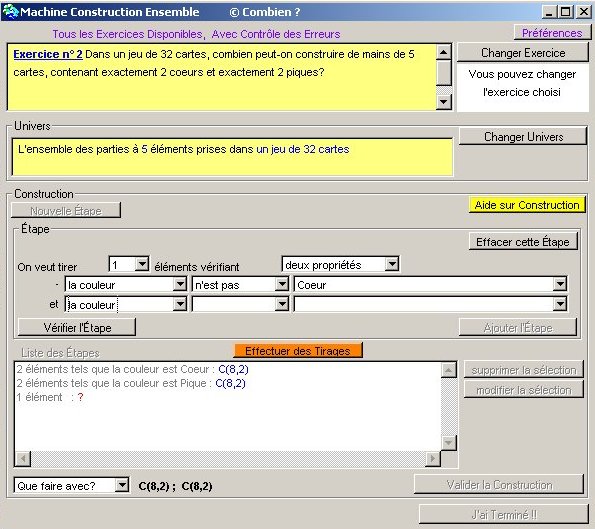Click the exercise text scroll down arrow
Screen dimensions: 595x529
[444, 102]
